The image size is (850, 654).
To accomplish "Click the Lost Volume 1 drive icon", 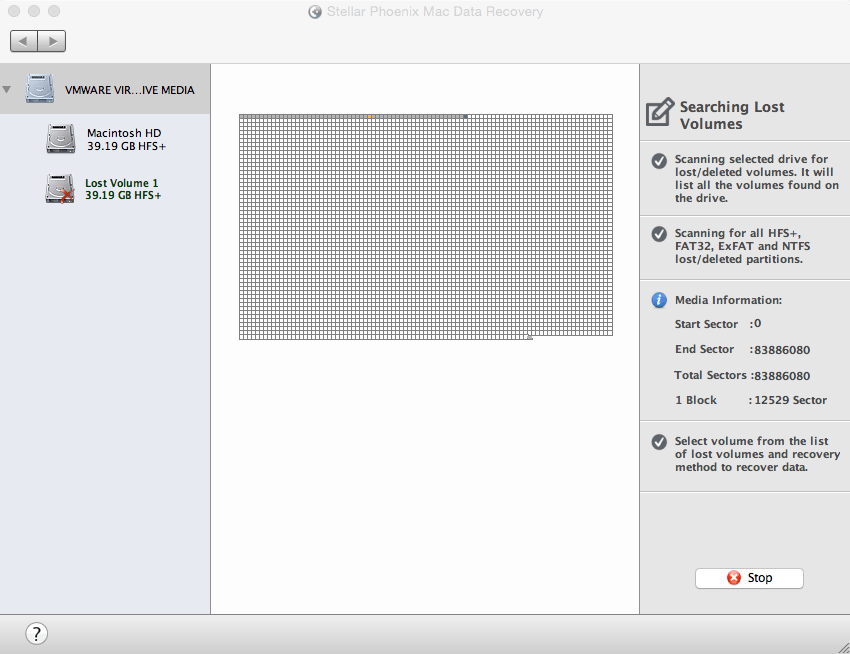I will pos(60,189).
